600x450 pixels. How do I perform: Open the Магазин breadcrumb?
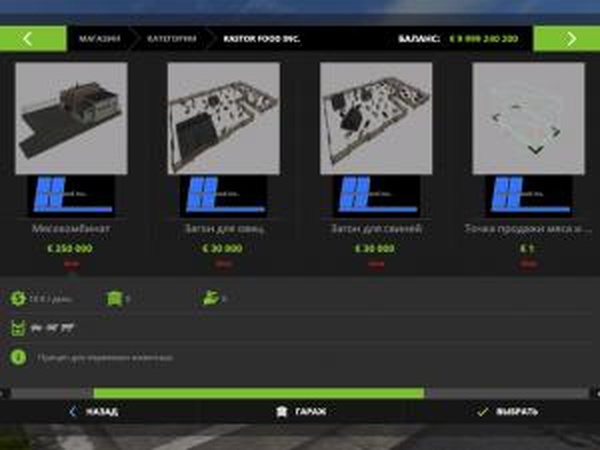pyautogui.click(x=99, y=39)
